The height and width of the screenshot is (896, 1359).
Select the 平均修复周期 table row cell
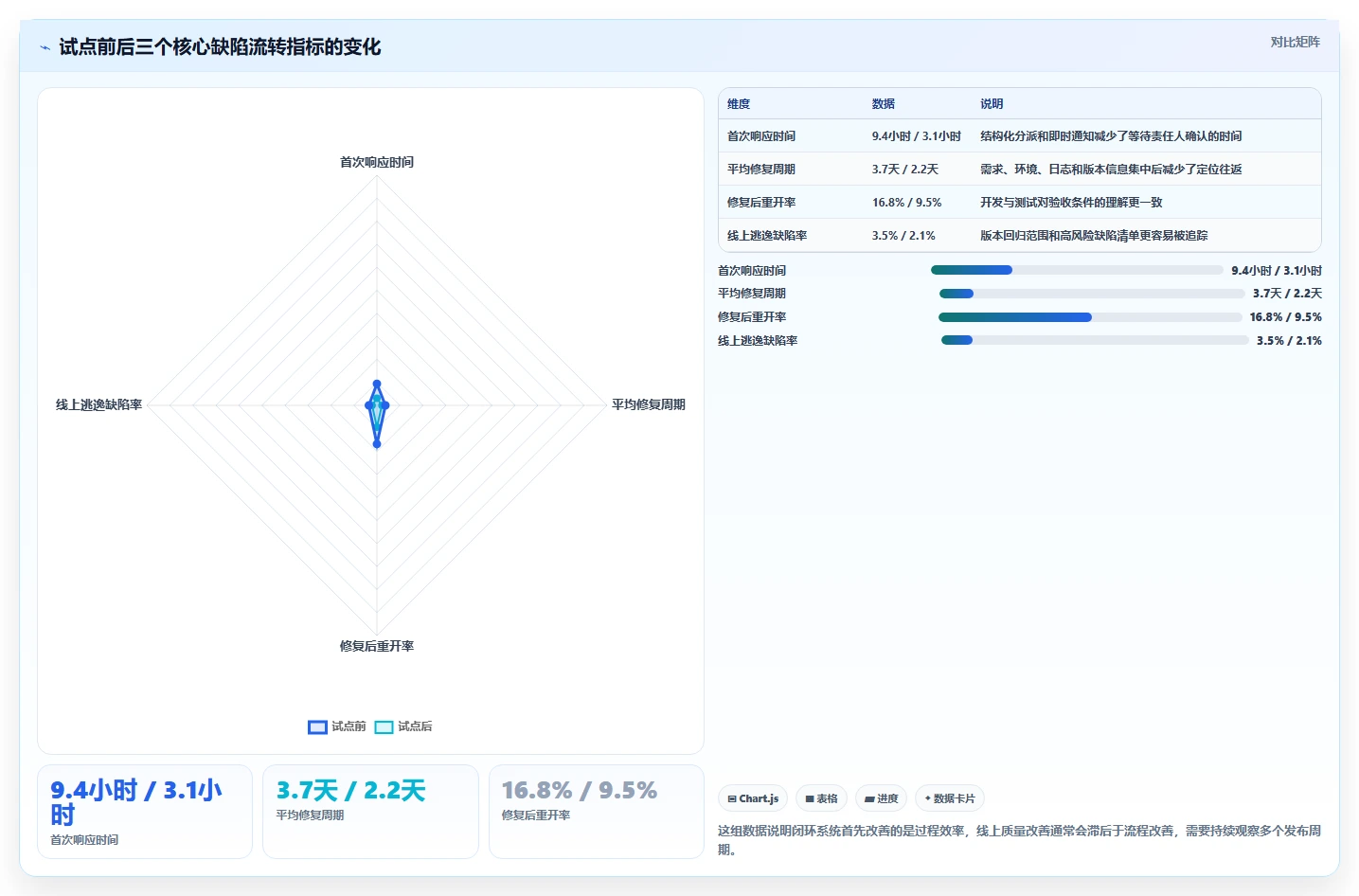761,170
